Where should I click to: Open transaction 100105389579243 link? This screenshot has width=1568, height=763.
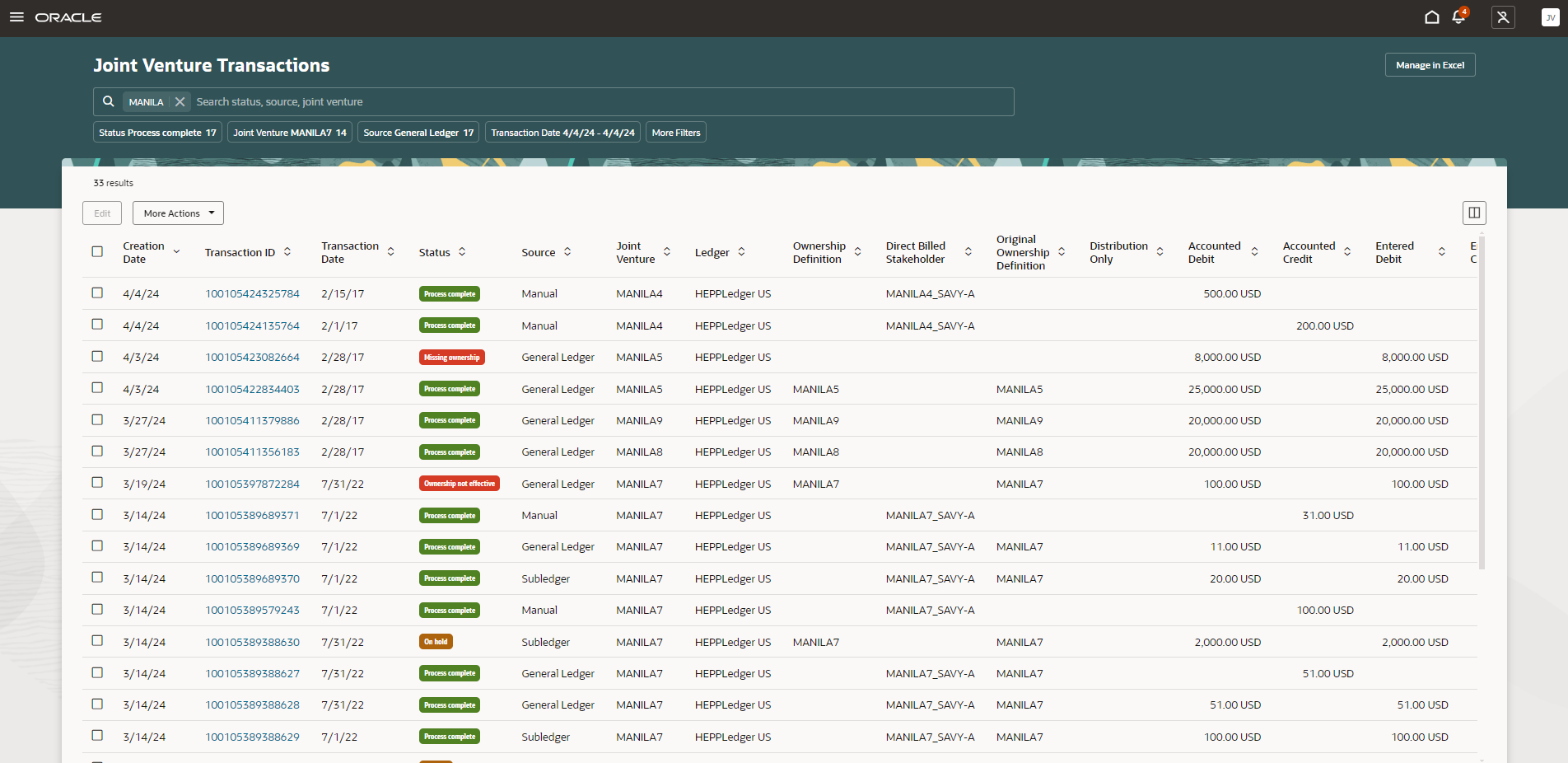pyautogui.click(x=252, y=610)
